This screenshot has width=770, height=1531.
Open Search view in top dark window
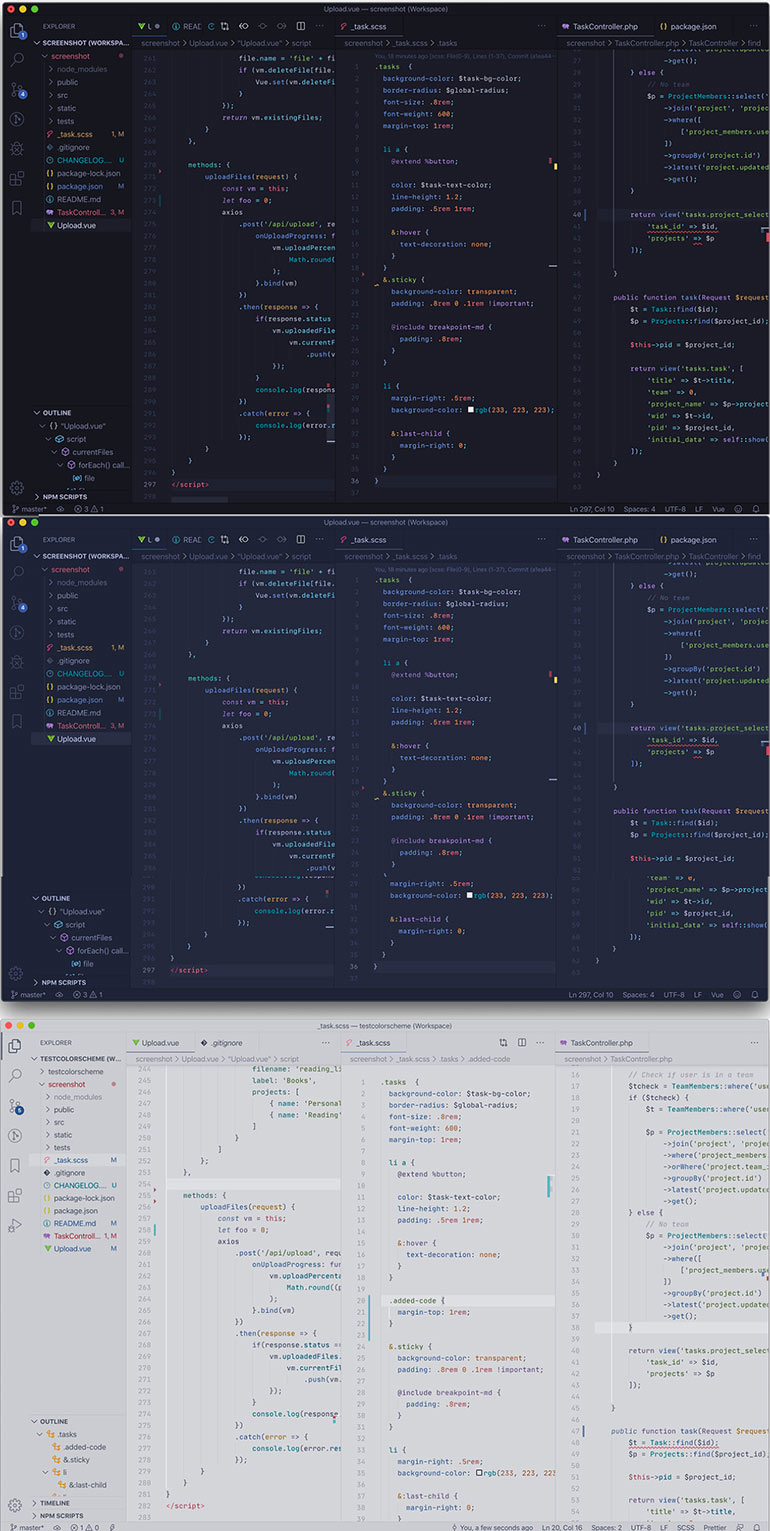[16, 61]
